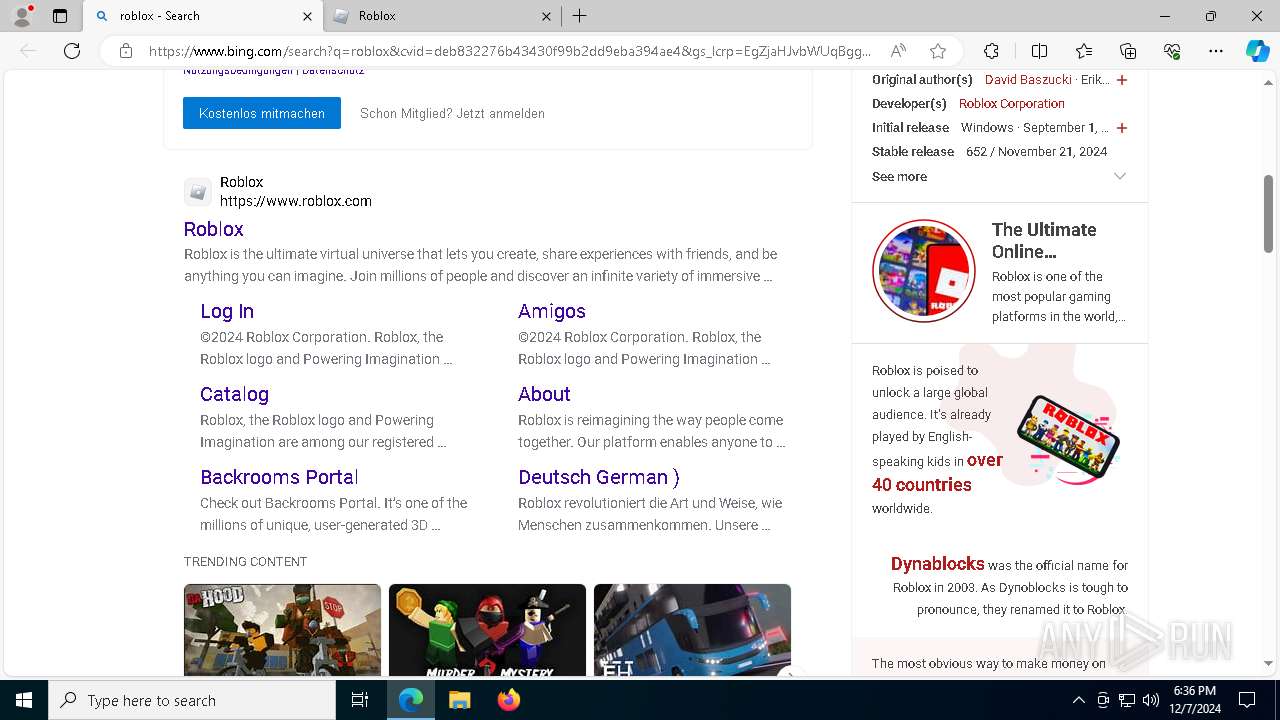The width and height of the screenshot is (1280, 720).
Task: Open the notification center icon
Action: (x=1247, y=700)
